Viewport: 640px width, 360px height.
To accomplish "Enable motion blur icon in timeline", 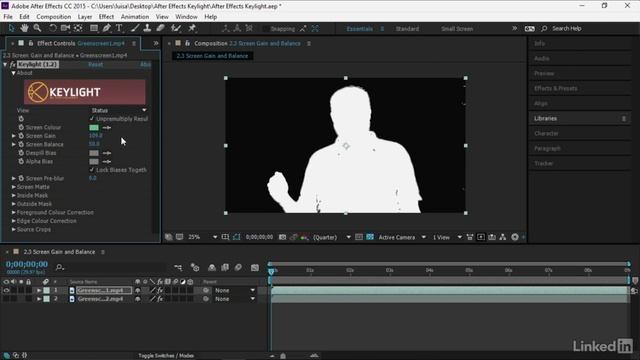I will pos(238,267).
